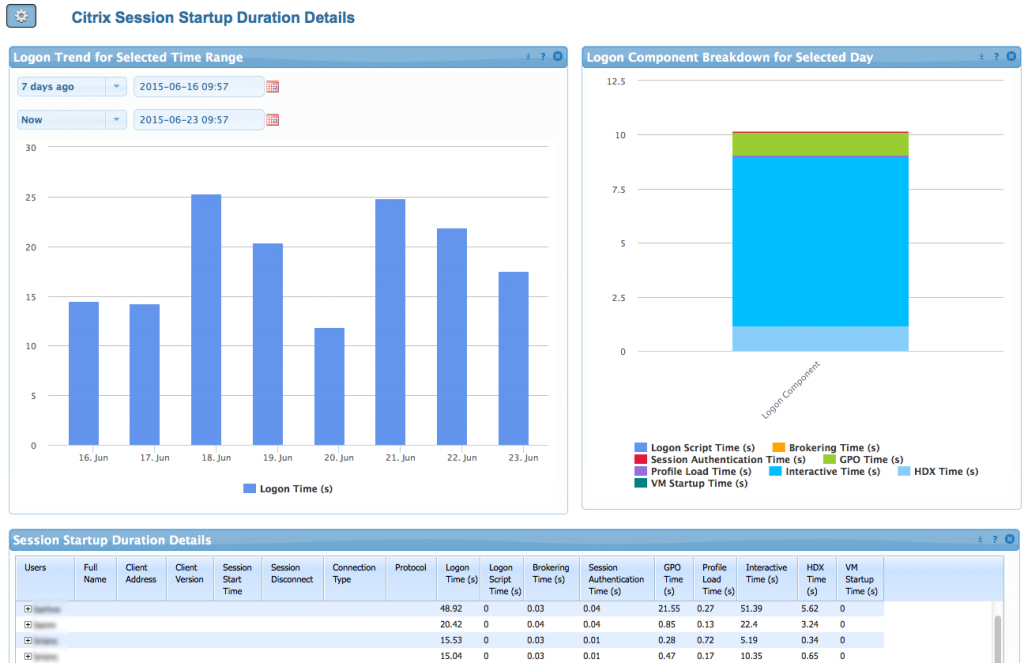Toggle Profile Load Time (s) legend entry
The height and width of the screenshot is (663, 1024).
click(x=694, y=471)
